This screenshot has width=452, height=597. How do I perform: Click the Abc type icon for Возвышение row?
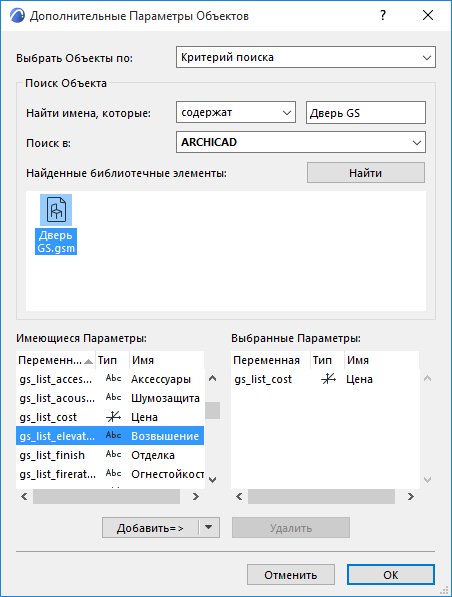113,436
